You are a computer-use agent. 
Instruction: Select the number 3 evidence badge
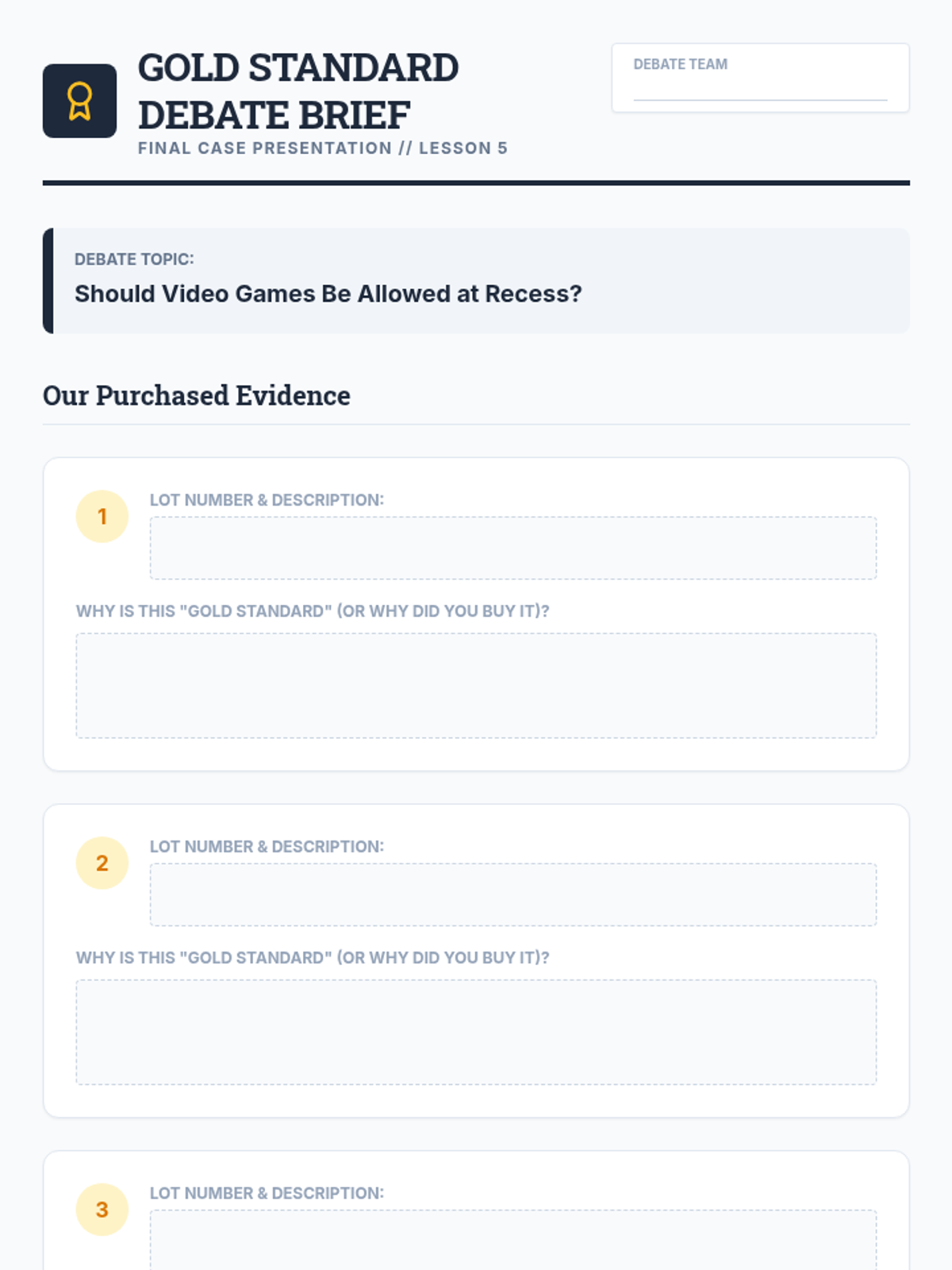pyautogui.click(x=102, y=1210)
